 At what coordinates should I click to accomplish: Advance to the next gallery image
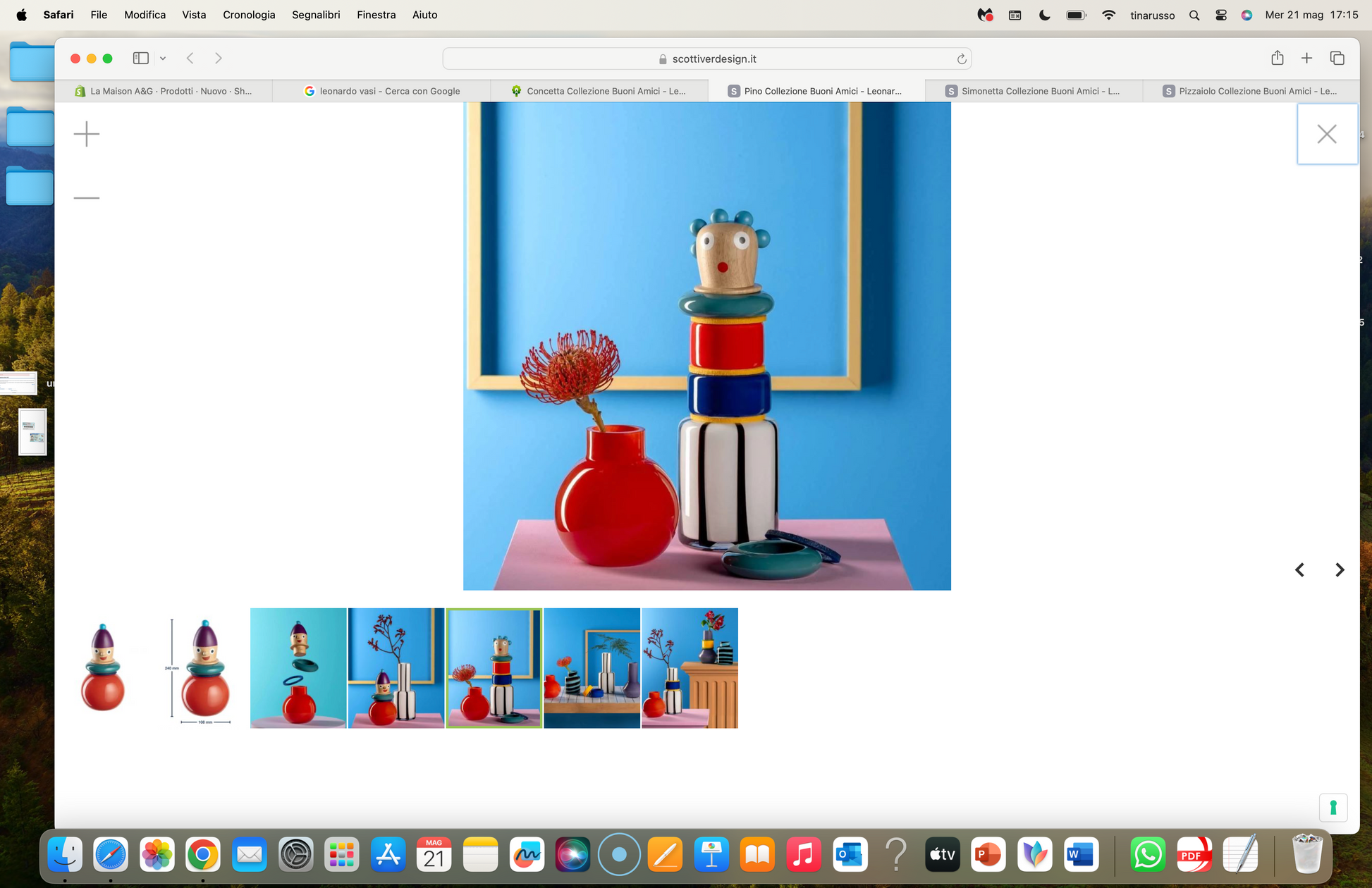tap(1340, 569)
